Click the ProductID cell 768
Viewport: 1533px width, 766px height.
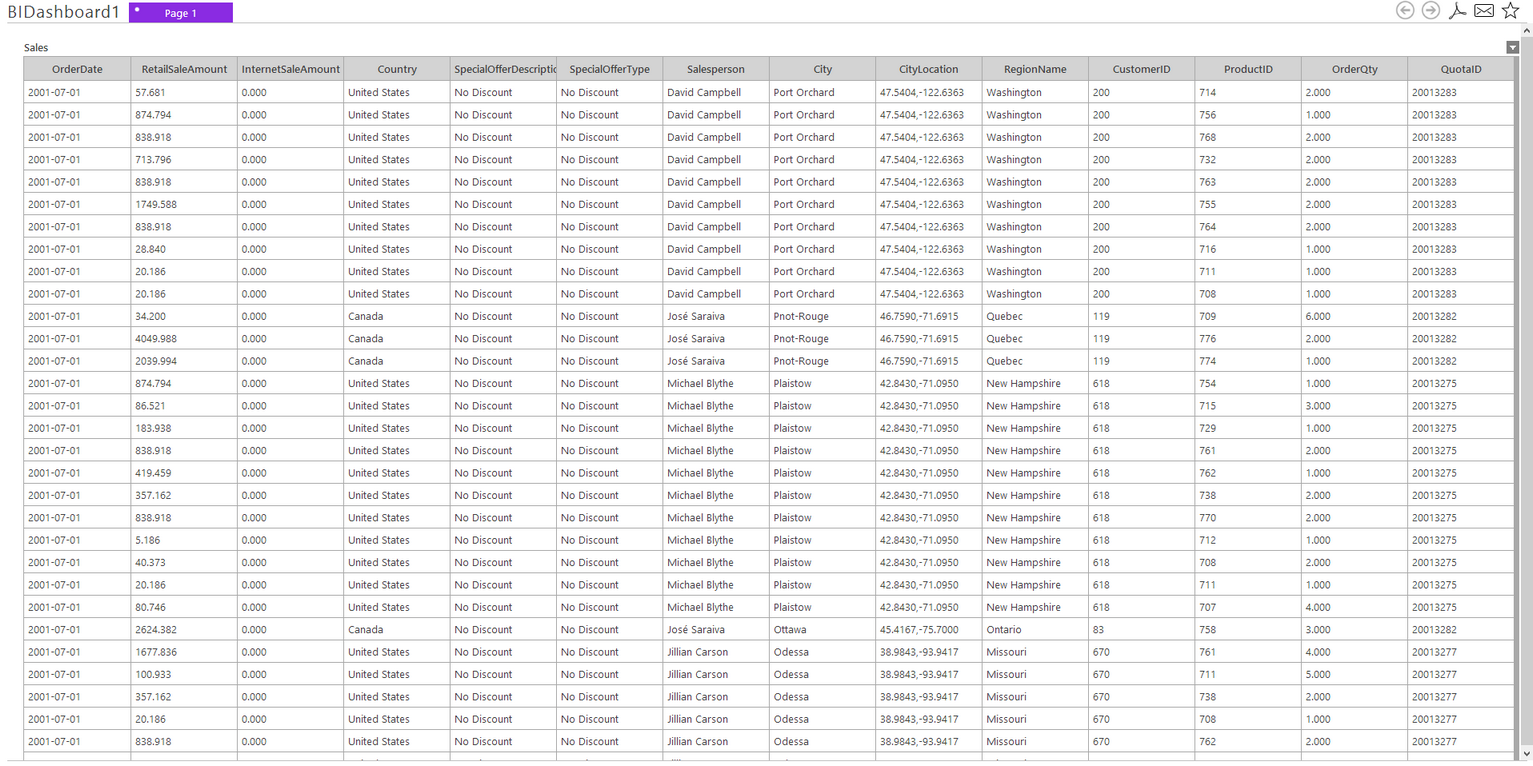[1248, 137]
